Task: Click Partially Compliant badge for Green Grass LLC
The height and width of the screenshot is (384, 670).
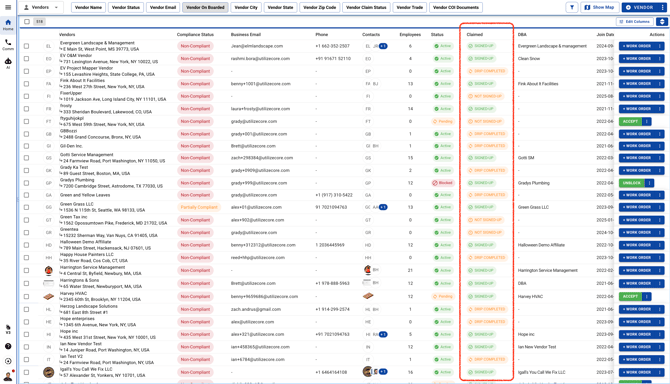Action: click(x=199, y=207)
